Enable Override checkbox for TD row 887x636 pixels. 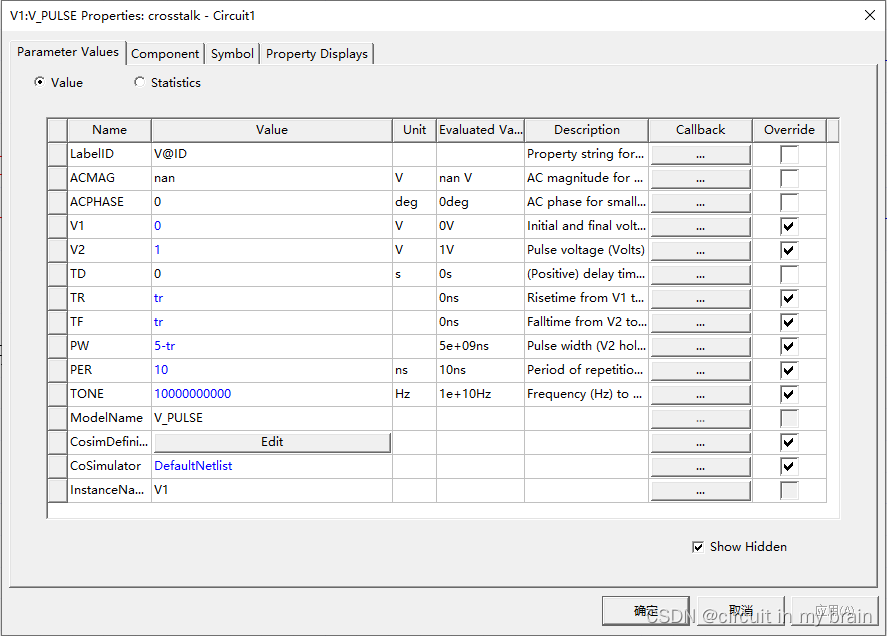[790, 274]
